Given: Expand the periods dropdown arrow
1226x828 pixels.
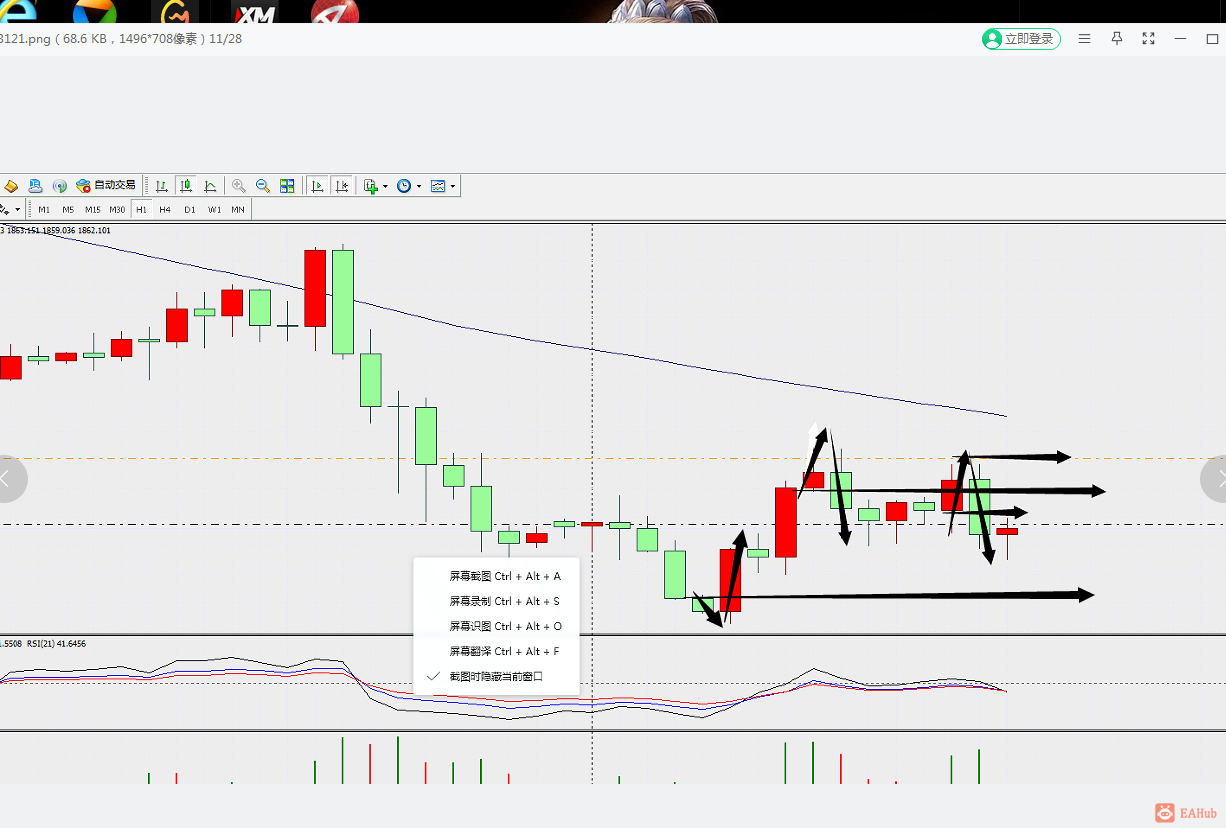Looking at the screenshot, I should [419, 187].
